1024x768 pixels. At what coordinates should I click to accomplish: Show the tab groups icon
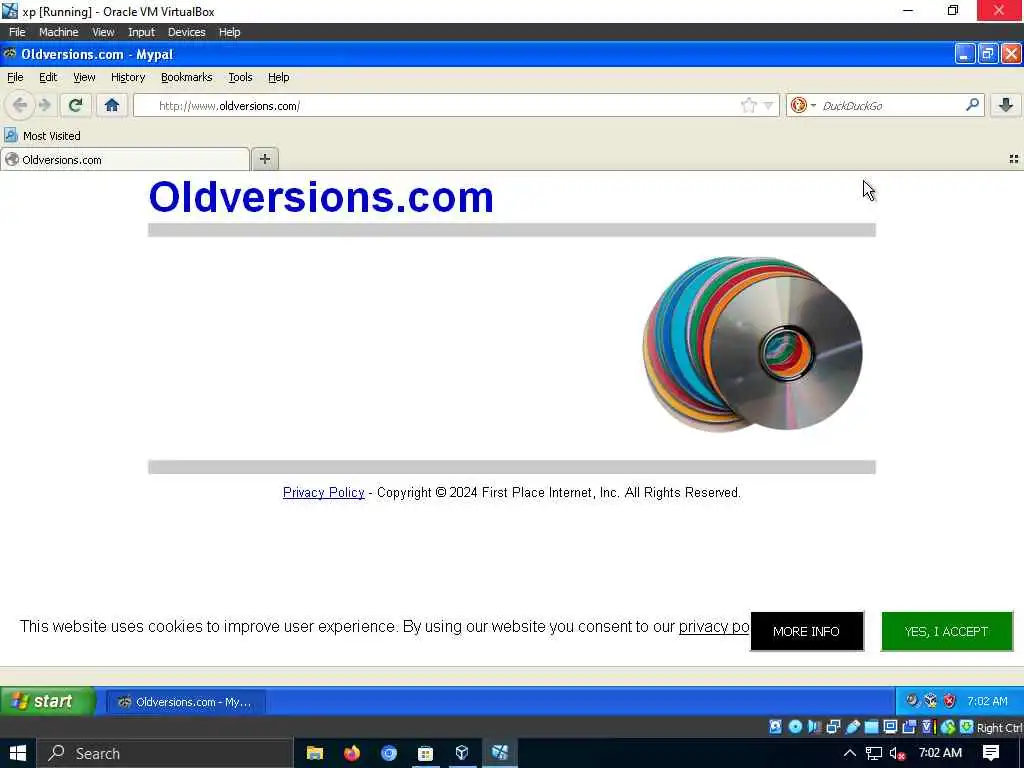tap(1014, 159)
